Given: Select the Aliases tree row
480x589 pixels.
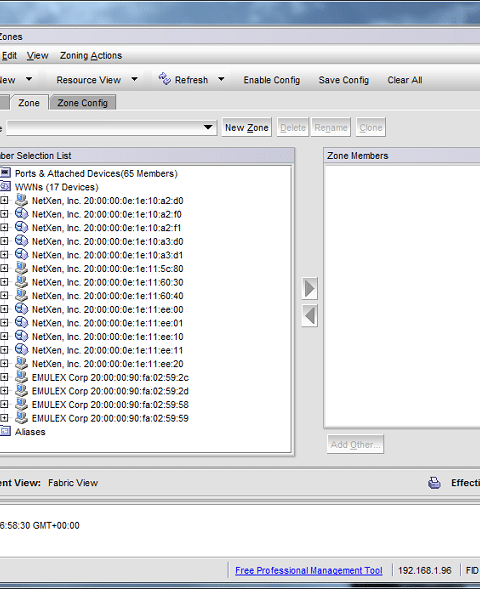Looking at the screenshot, I should point(30,432).
